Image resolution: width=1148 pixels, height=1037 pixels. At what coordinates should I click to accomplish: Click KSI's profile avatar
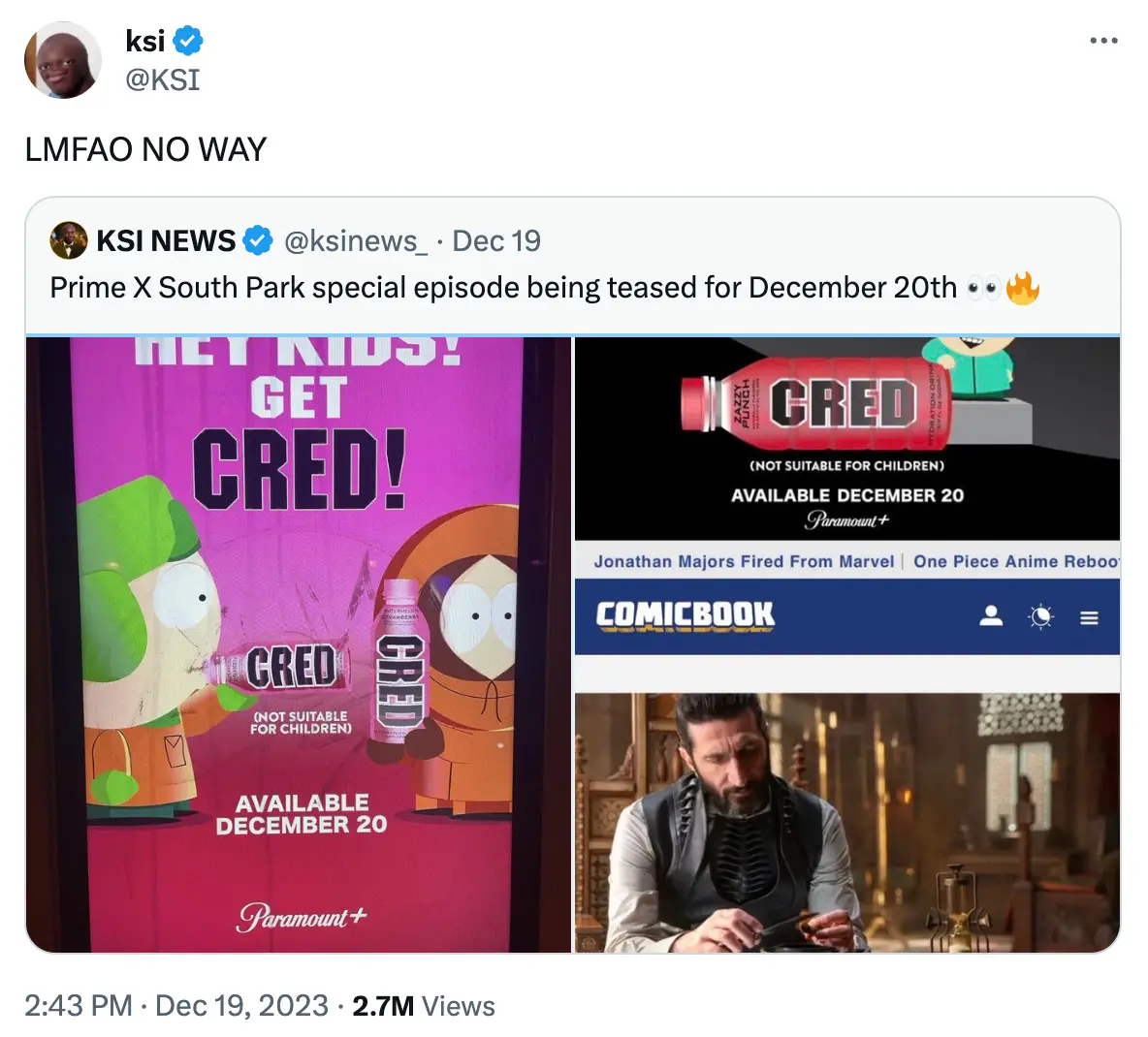(x=62, y=60)
